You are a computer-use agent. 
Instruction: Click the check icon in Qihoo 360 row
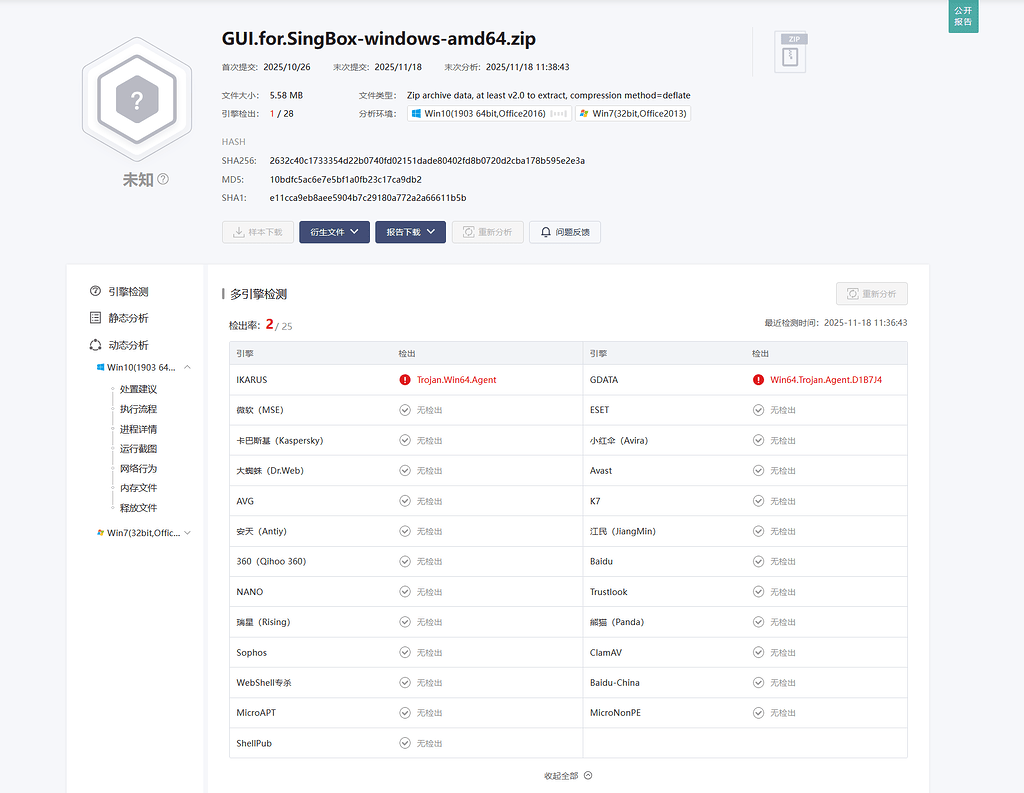pos(405,561)
